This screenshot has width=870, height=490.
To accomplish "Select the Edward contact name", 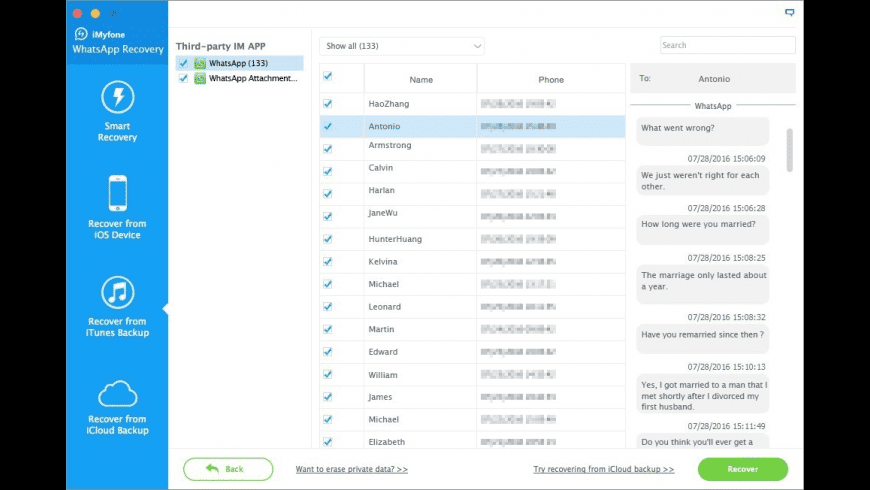I will tap(383, 352).
